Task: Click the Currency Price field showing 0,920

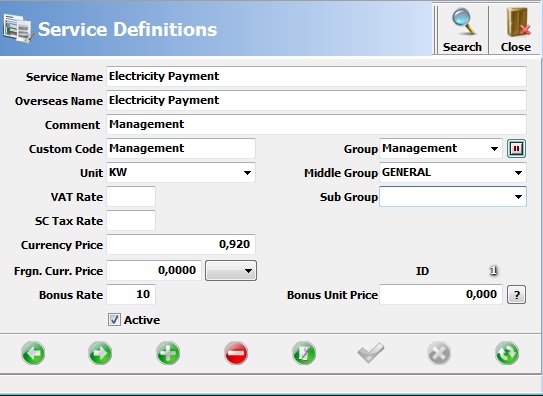Action: (181, 244)
